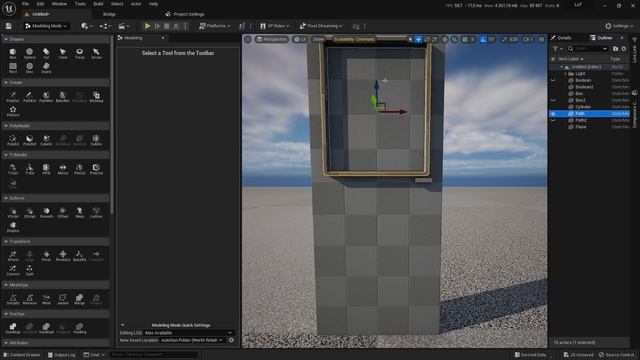Start the VSculpt deform tool

pyautogui.click(x=13, y=213)
